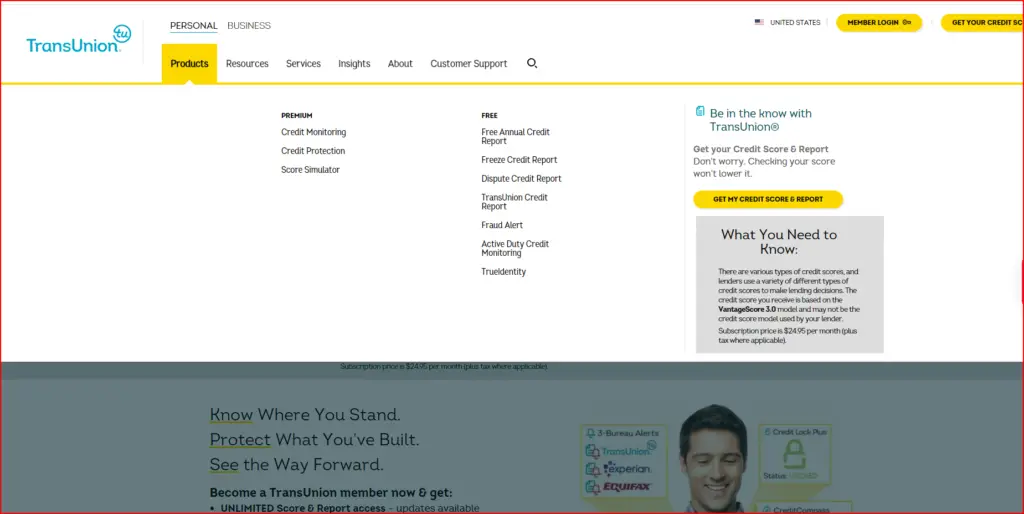Click GET MY CREDIT SCORE & REPORT button

point(768,199)
